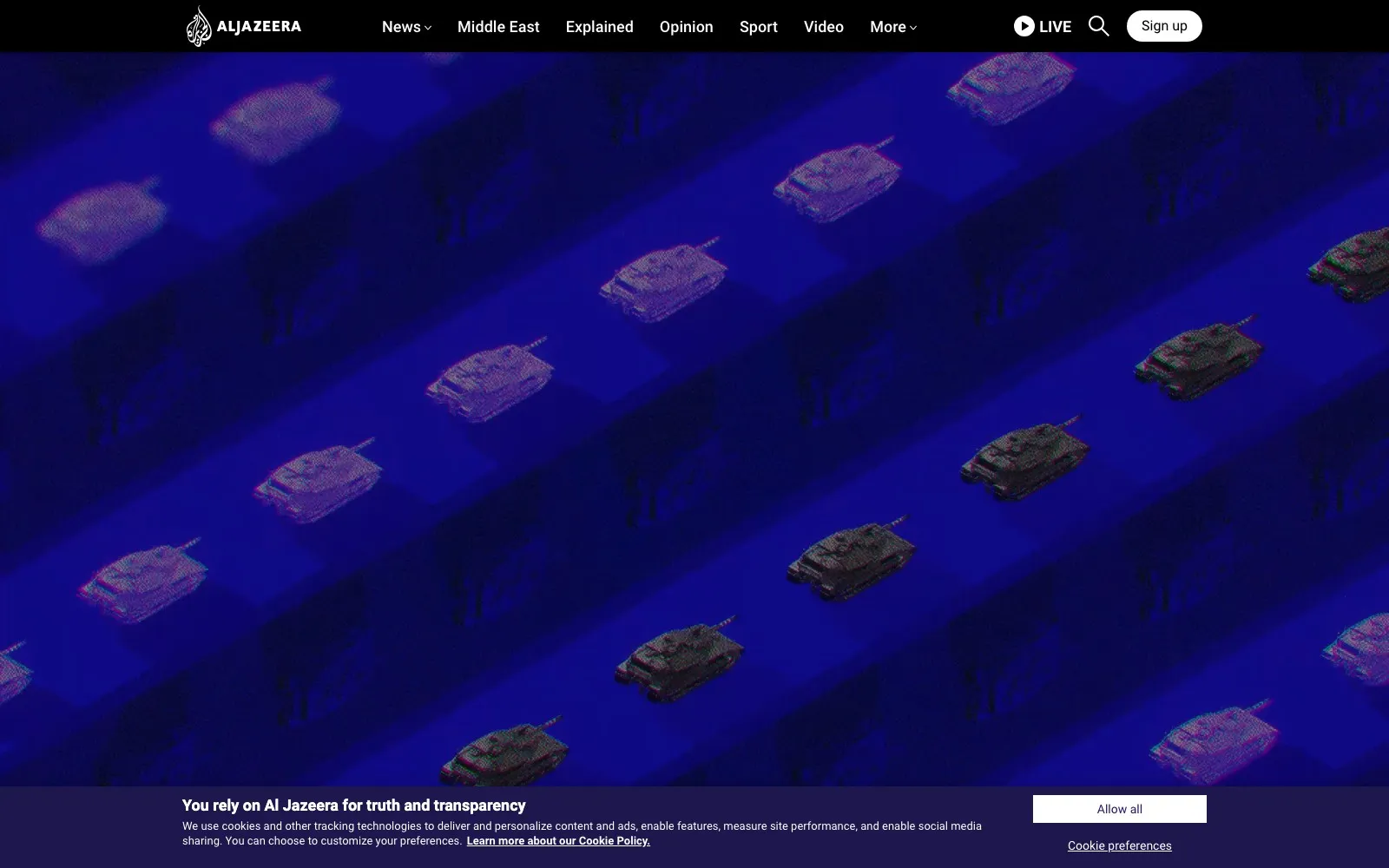Open Cookie preferences link

pyautogui.click(x=1120, y=845)
